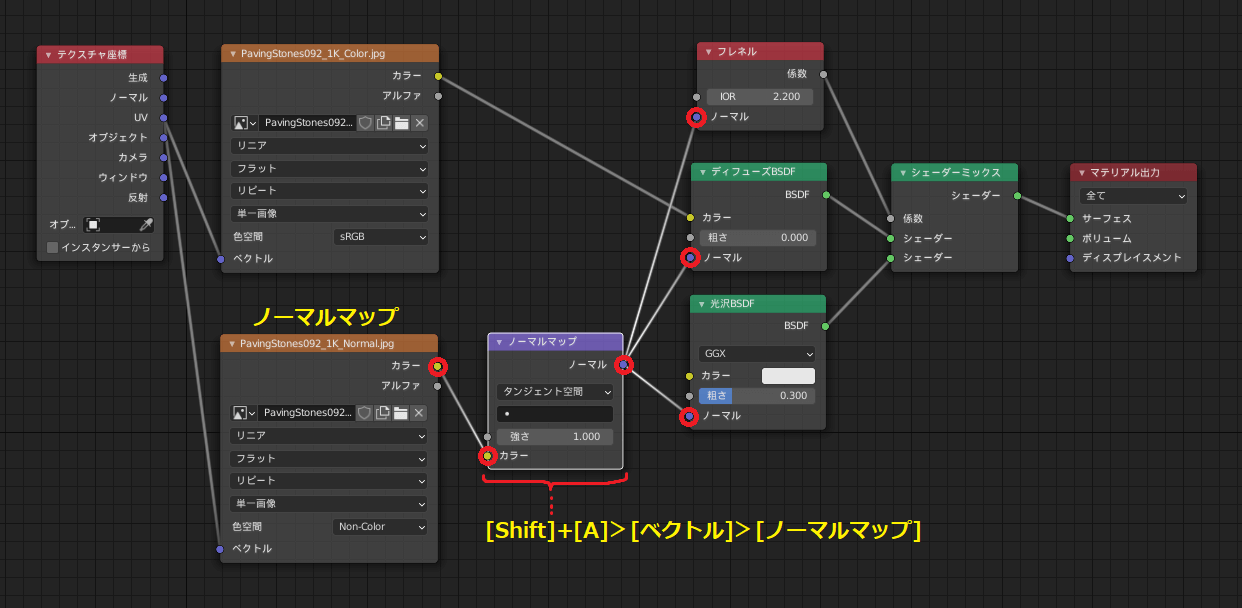The image size is (1242, 608).
Task: Open the Non-Color color space dropdown
Action: click(x=380, y=527)
